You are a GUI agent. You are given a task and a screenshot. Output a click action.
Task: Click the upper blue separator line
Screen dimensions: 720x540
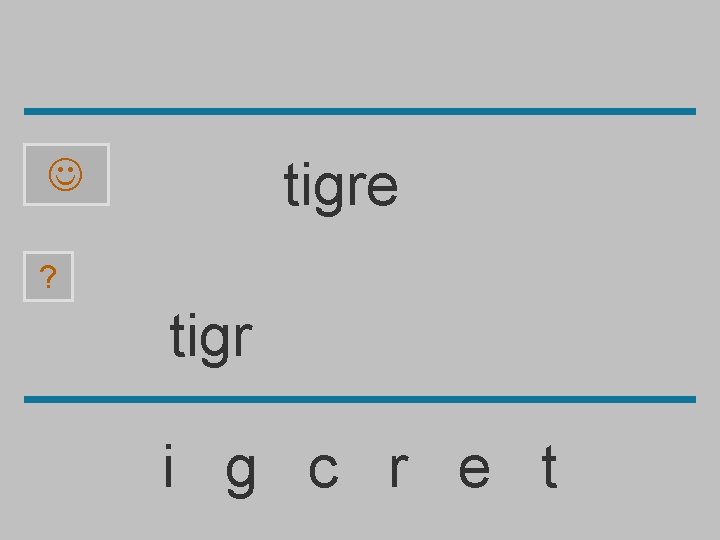tap(360, 112)
